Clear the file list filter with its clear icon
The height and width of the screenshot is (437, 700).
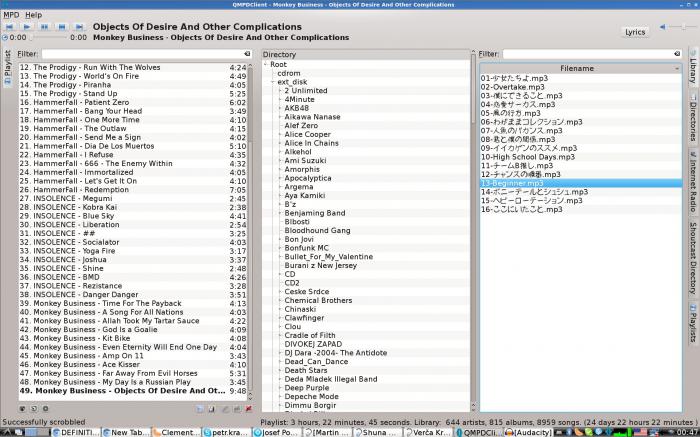tap(677, 54)
